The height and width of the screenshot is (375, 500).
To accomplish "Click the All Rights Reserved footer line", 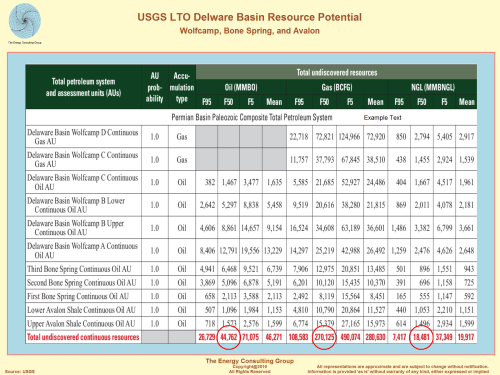I will coord(250,371).
